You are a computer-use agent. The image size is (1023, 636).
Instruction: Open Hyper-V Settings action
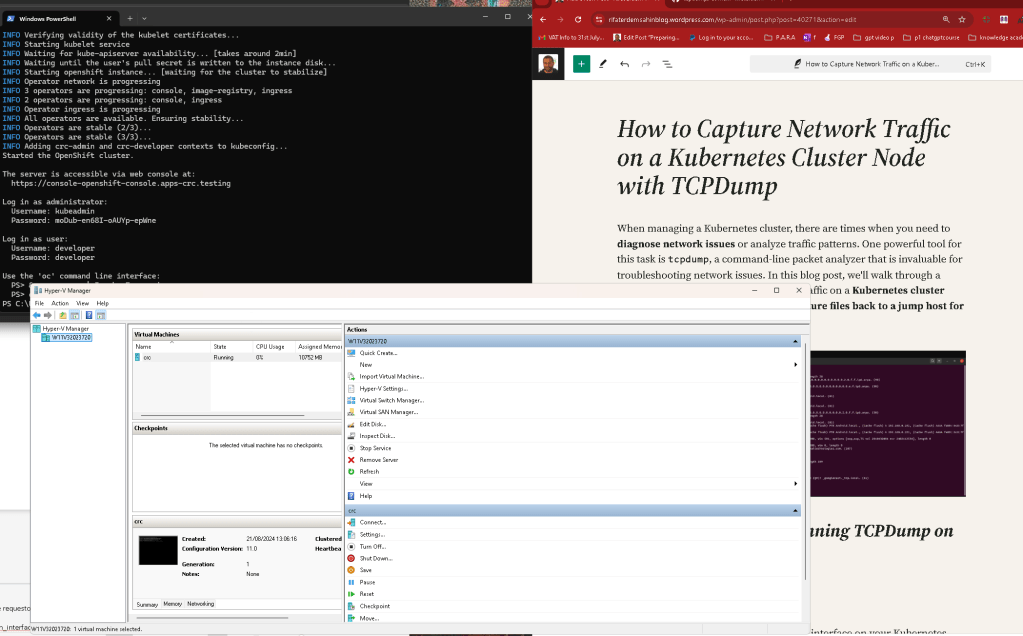384,389
